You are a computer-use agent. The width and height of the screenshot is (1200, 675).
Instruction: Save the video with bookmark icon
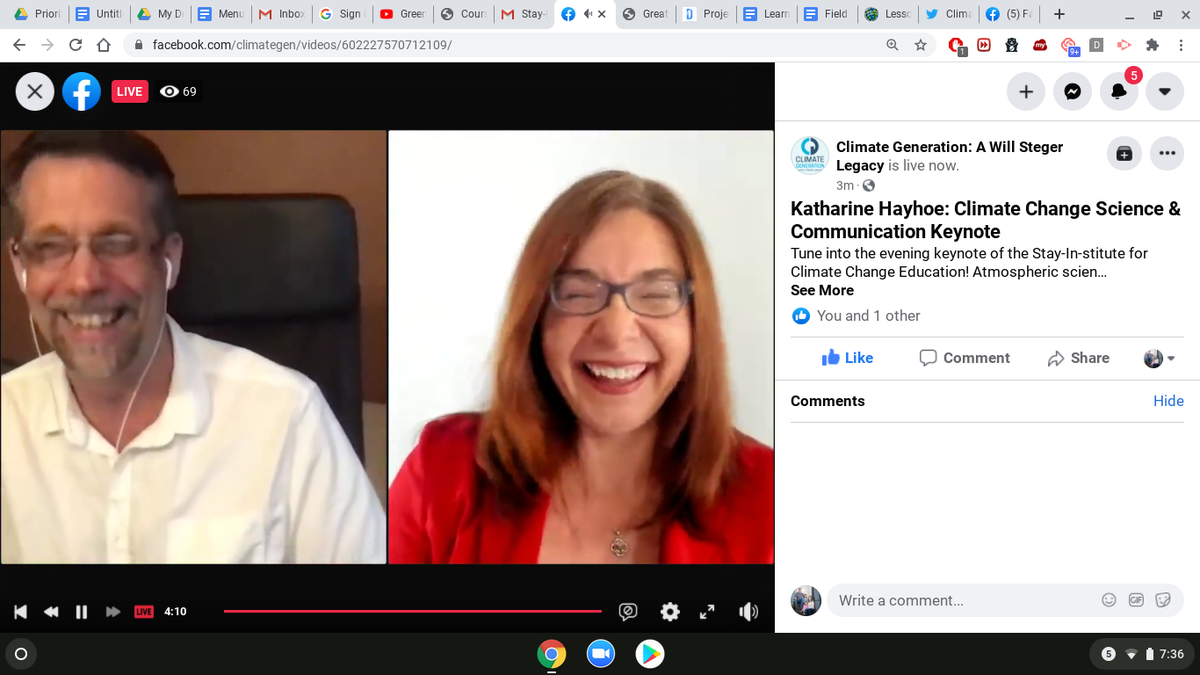coord(1124,154)
